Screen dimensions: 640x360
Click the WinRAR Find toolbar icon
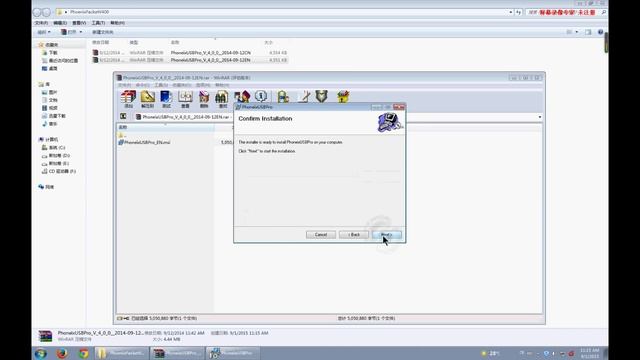222,99
